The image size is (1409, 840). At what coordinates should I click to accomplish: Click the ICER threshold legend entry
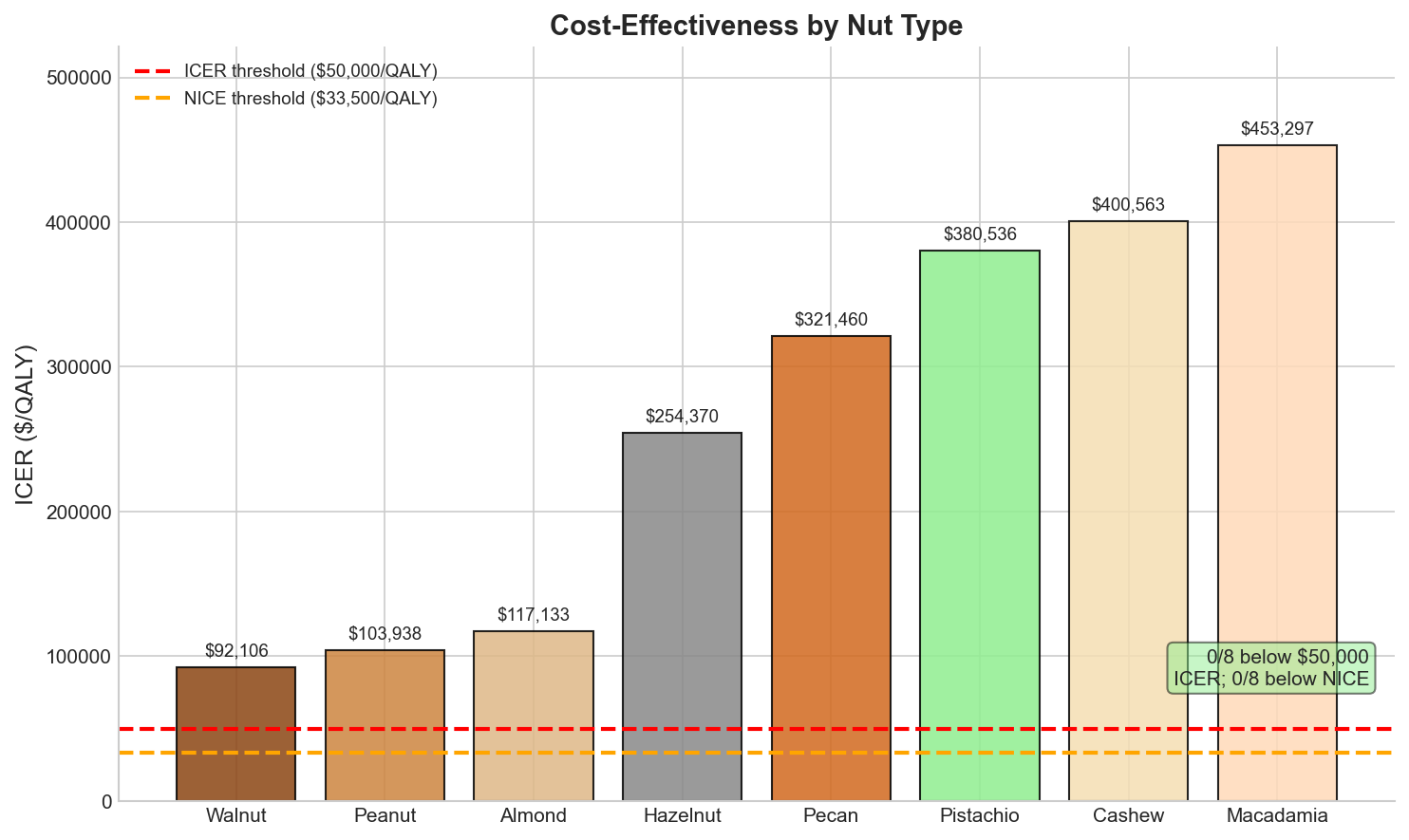310,72
